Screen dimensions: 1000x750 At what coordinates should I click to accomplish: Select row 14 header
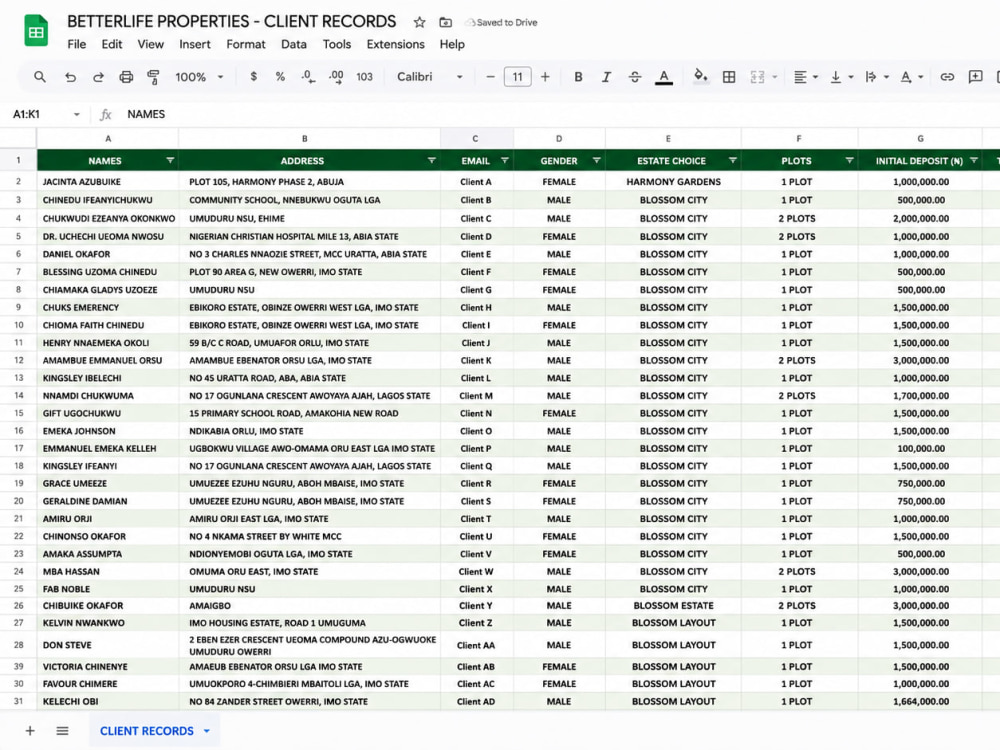pyautogui.click(x=18, y=395)
